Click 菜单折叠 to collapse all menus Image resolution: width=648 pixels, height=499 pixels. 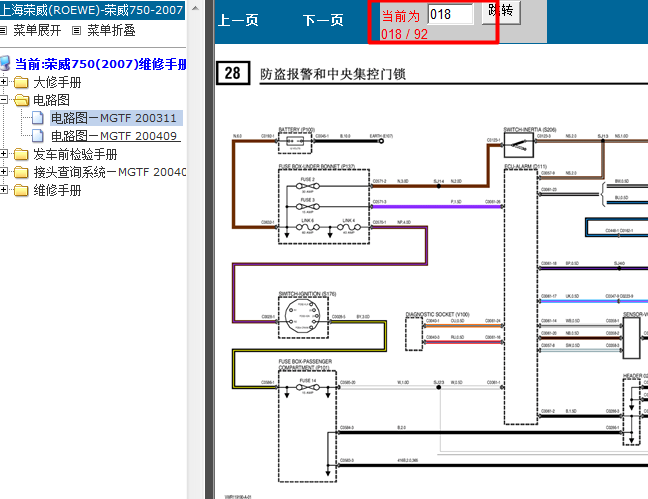tap(111, 30)
